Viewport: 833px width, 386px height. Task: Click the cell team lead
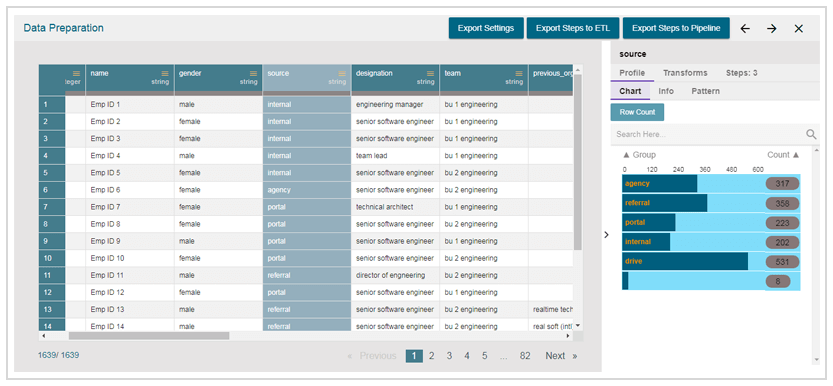tap(395, 156)
